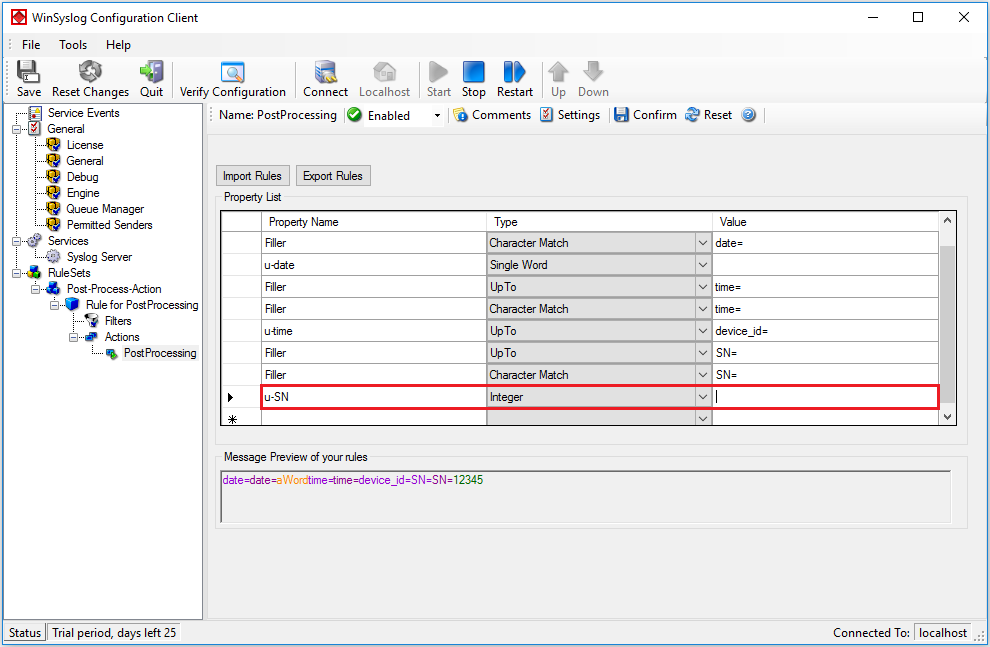Screen dimensions: 990x647
Task: Select the Permitted Senders tree node
Action: coord(109,225)
